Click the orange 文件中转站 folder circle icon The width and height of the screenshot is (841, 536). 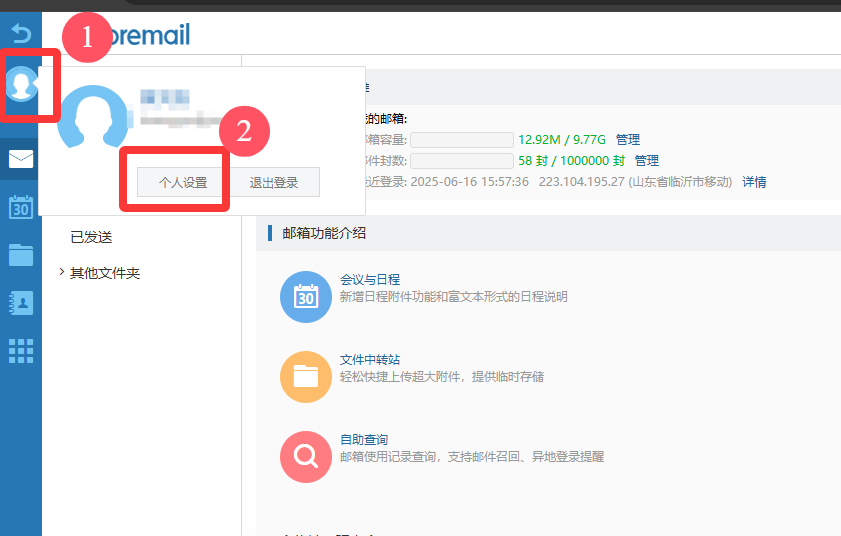(x=305, y=377)
